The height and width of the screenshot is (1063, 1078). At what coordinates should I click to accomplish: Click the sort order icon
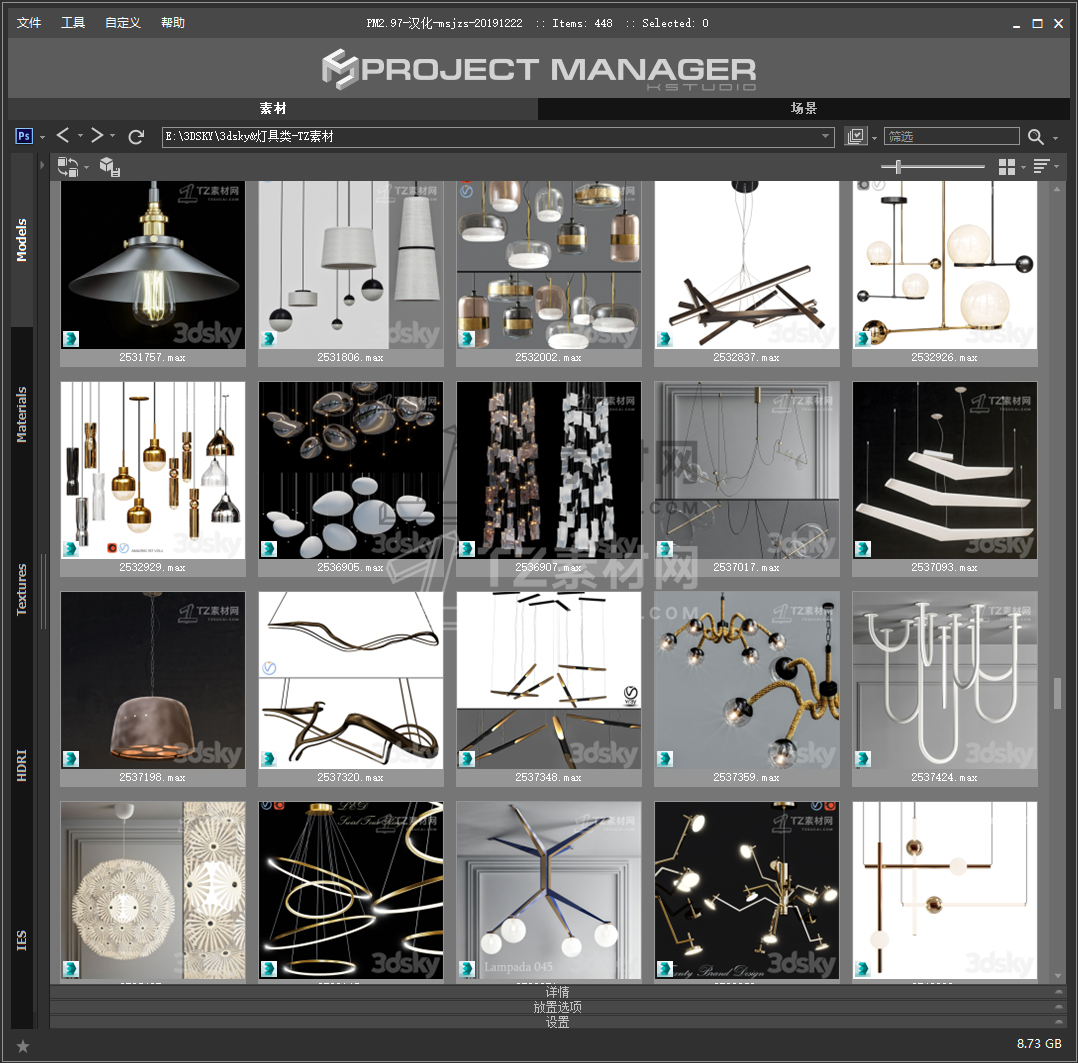click(1041, 166)
